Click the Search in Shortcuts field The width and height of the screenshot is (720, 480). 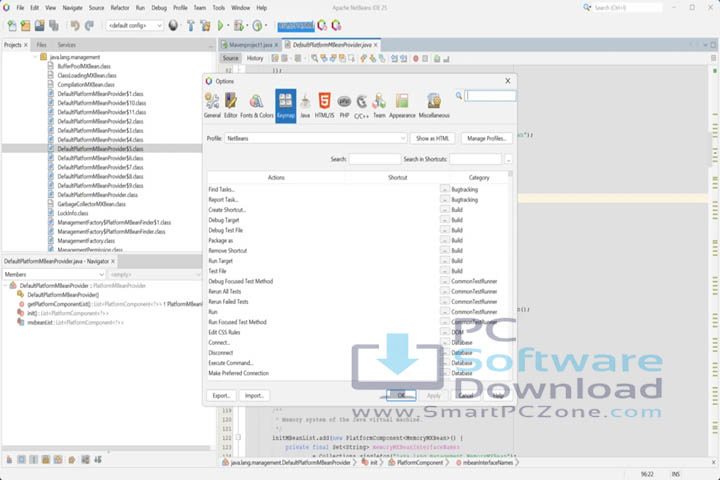pyautogui.click(x=475, y=159)
